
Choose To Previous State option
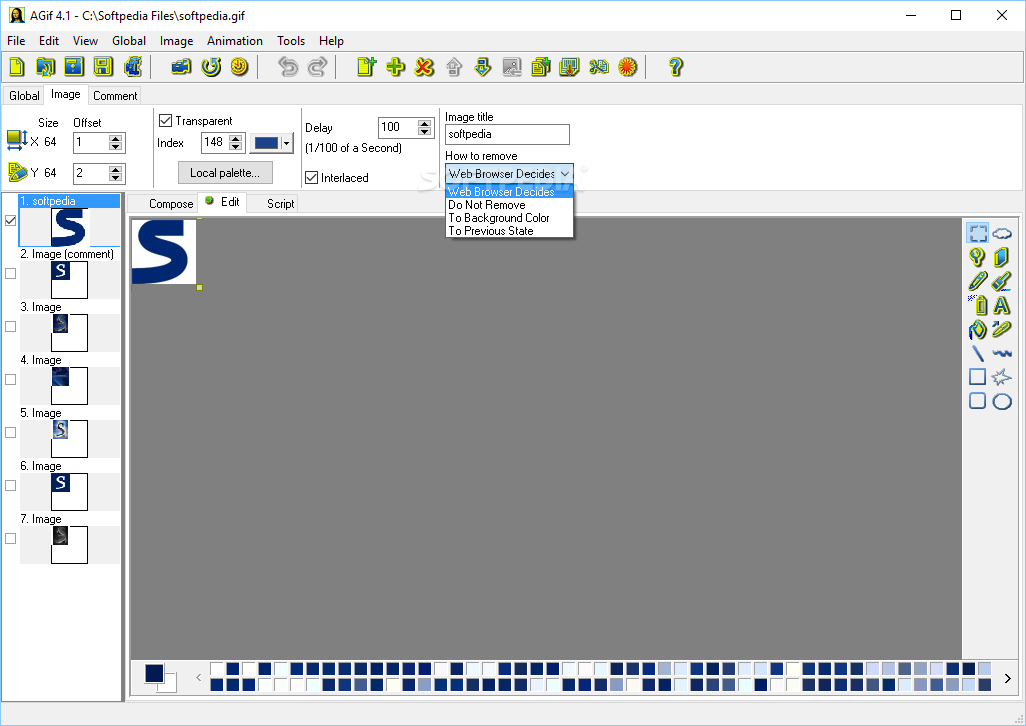click(509, 231)
